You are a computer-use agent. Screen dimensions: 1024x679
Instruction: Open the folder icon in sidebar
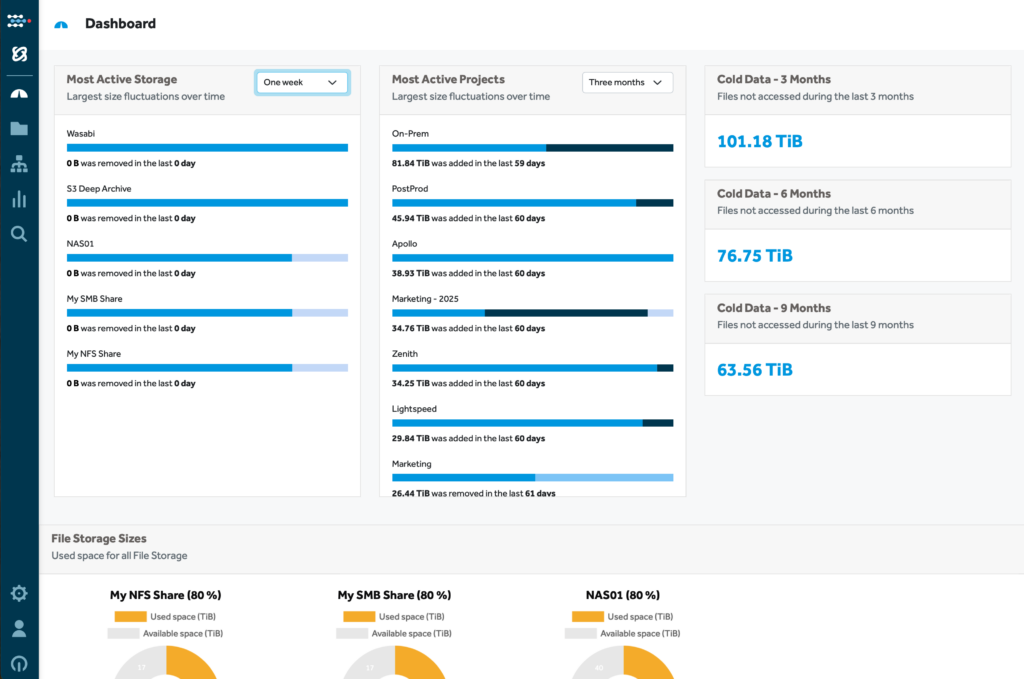click(x=19, y=129)
